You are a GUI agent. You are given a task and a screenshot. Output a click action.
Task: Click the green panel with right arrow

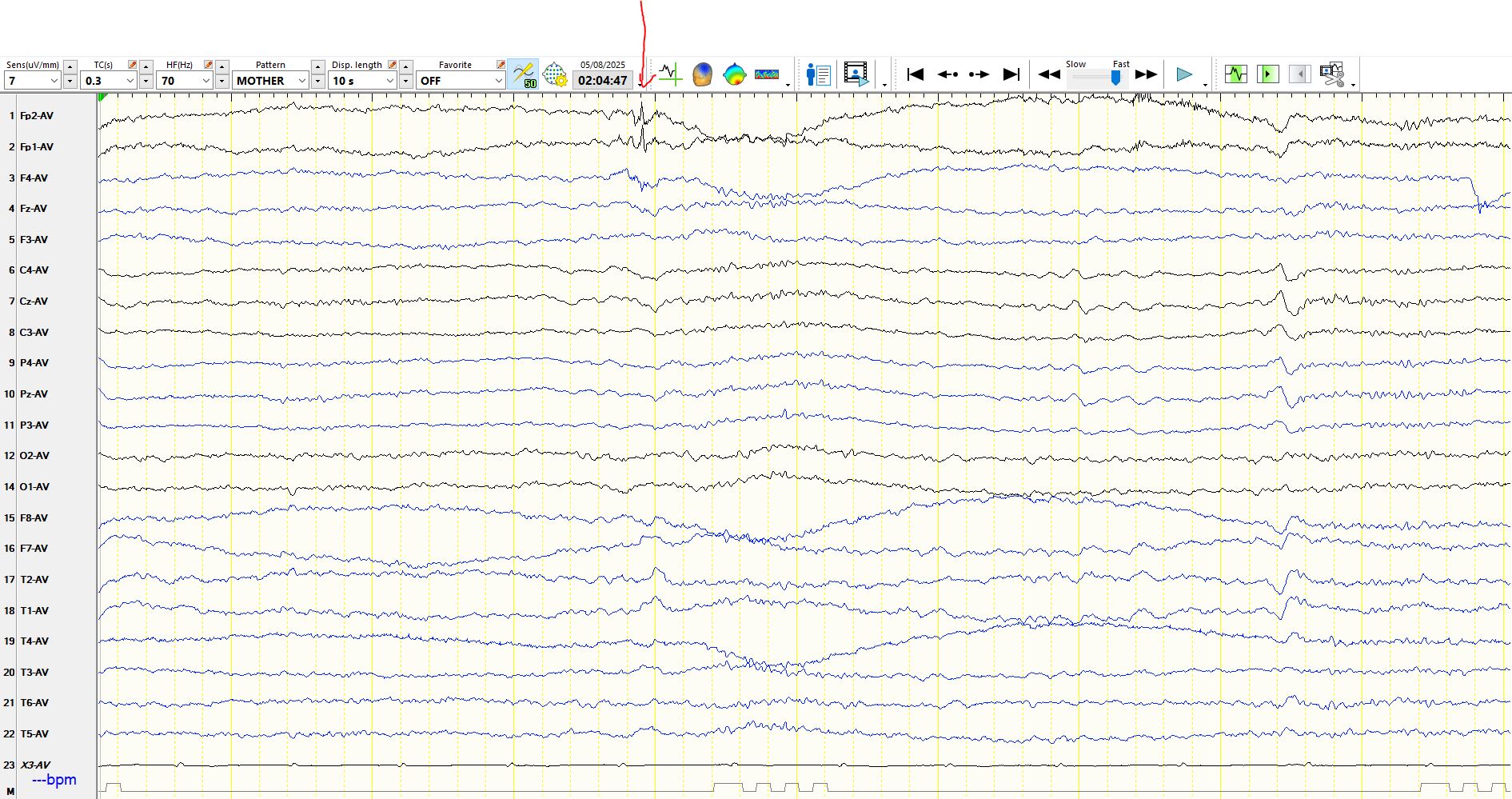click(x=1268, y=74)
